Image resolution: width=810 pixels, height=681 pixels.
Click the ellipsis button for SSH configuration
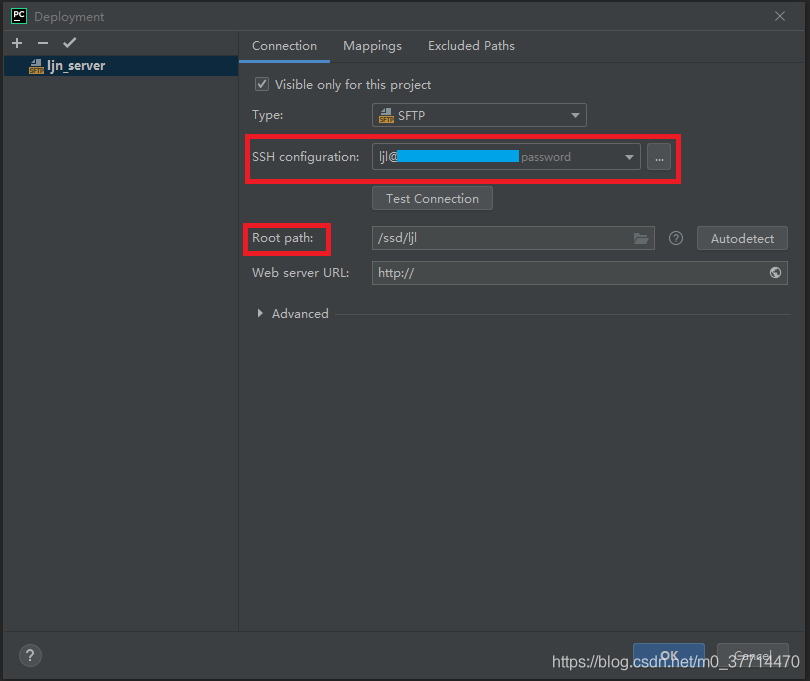[659, 157]
